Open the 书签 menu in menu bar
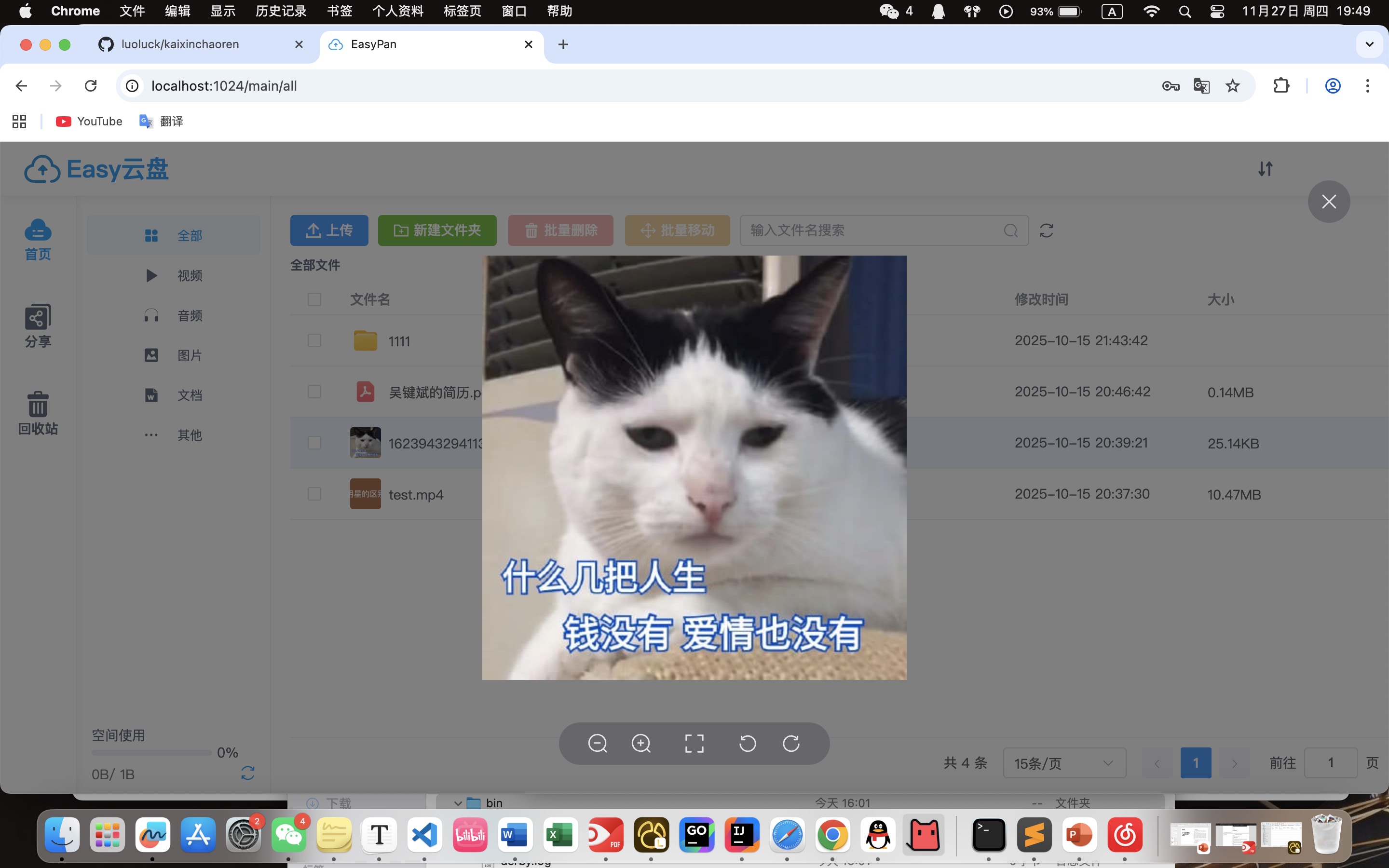The image size is (1389, 868). click(339, 12)
